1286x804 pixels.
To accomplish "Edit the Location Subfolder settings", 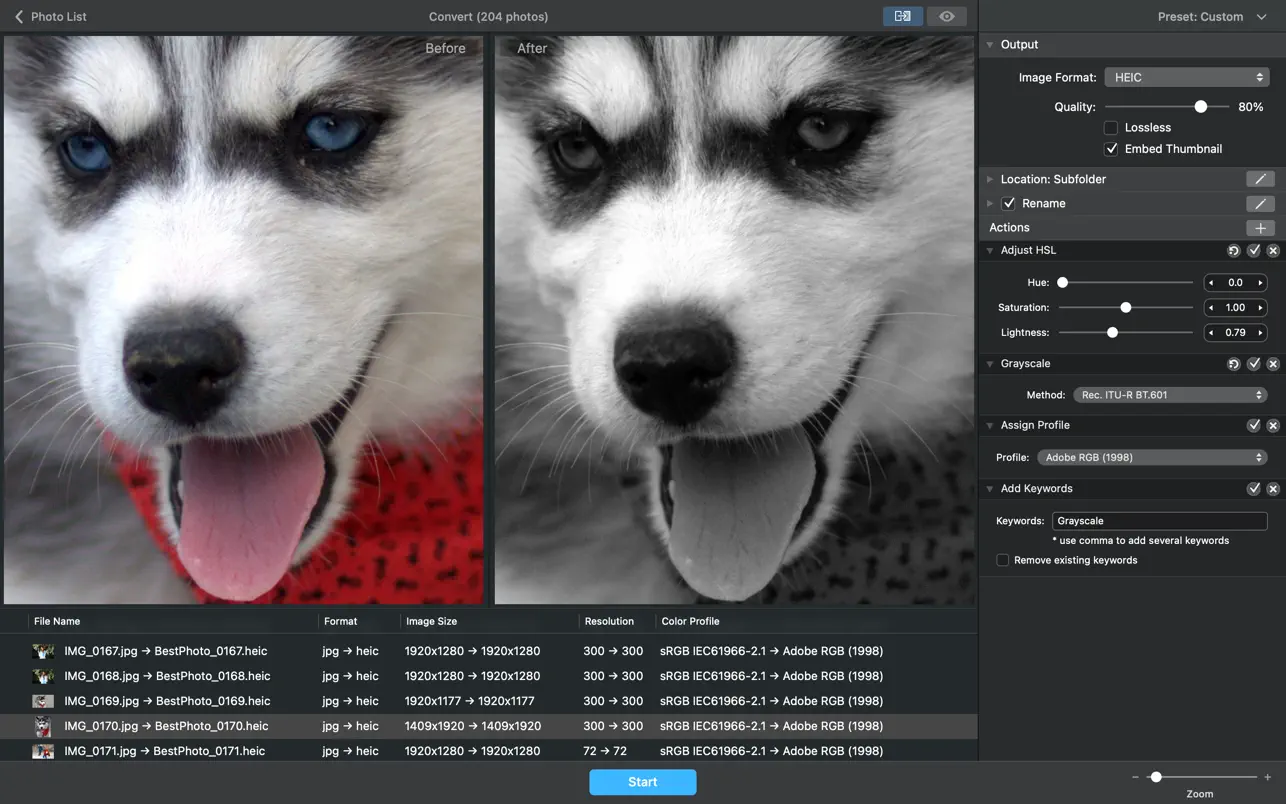I will pos(1259,179).
